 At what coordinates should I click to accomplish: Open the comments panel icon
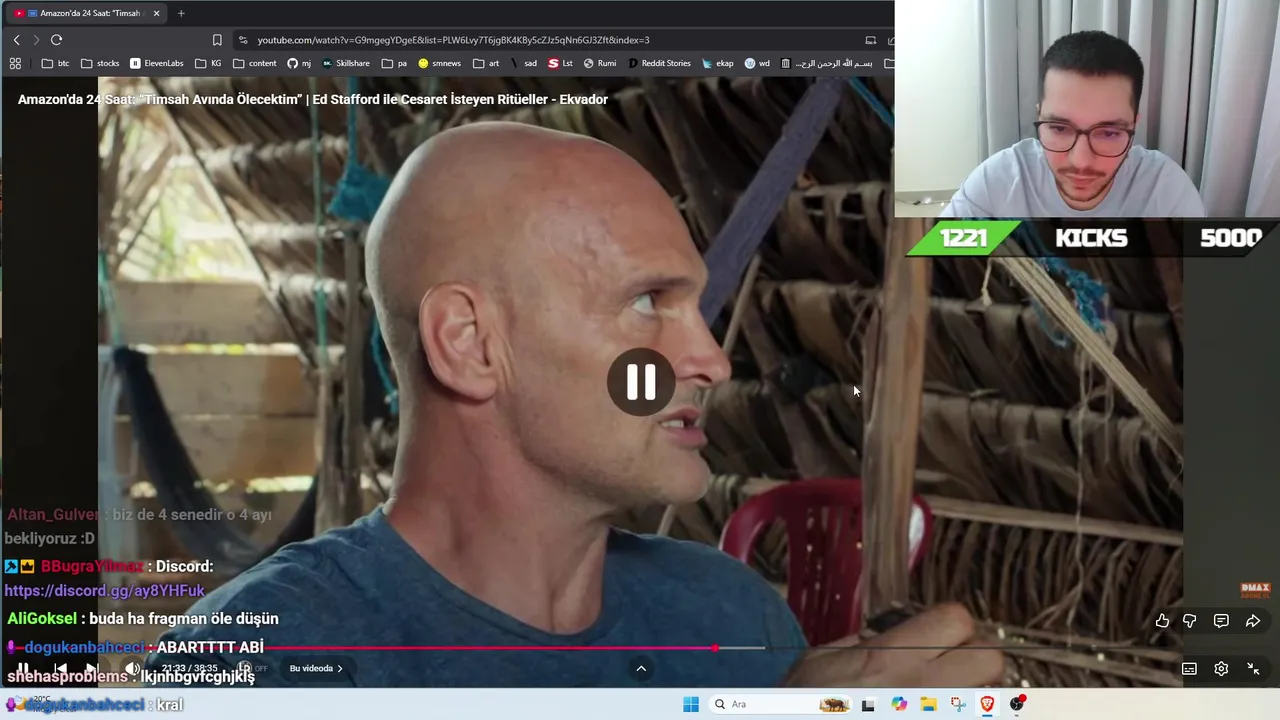pos(1221,621)
